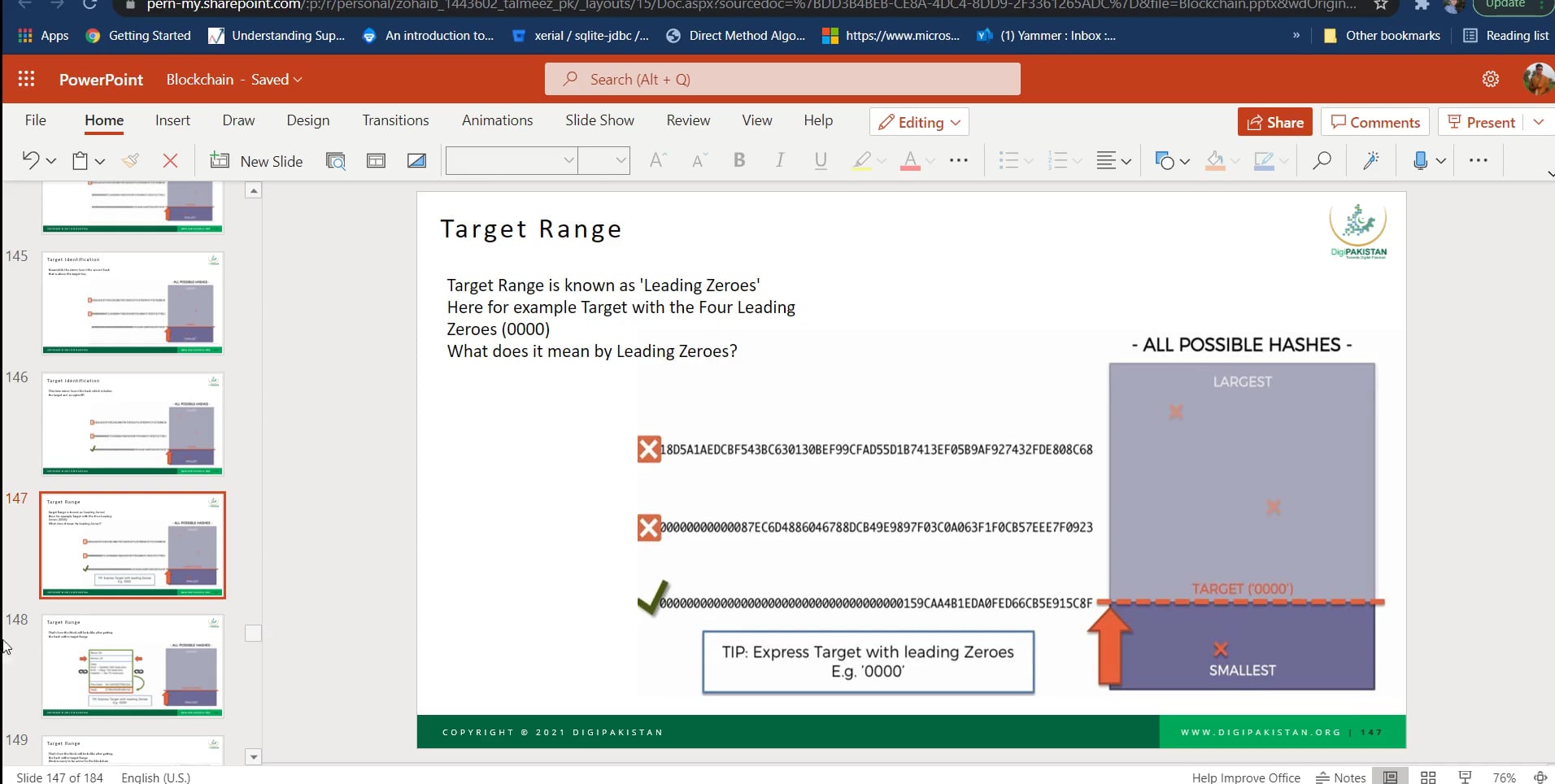Apply the red font color swatch
Viewport: 1555px width, 784px height.
coord(910,160)
